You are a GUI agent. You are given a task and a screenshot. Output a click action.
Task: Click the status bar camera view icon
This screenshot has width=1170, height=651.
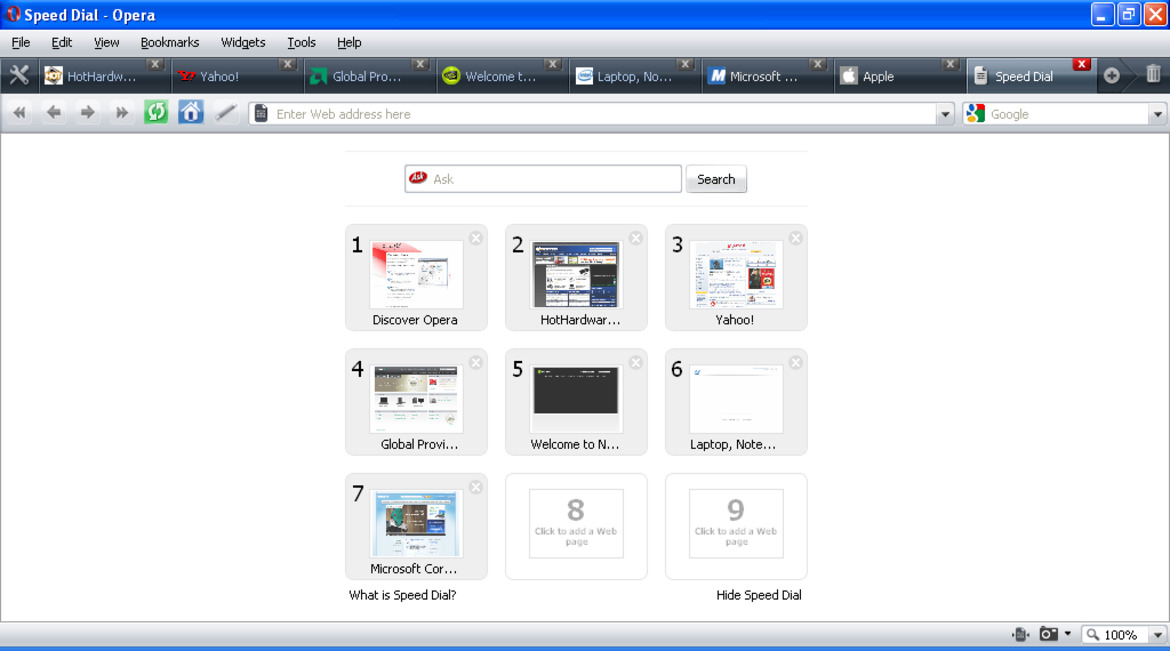tap(1048, 634)
